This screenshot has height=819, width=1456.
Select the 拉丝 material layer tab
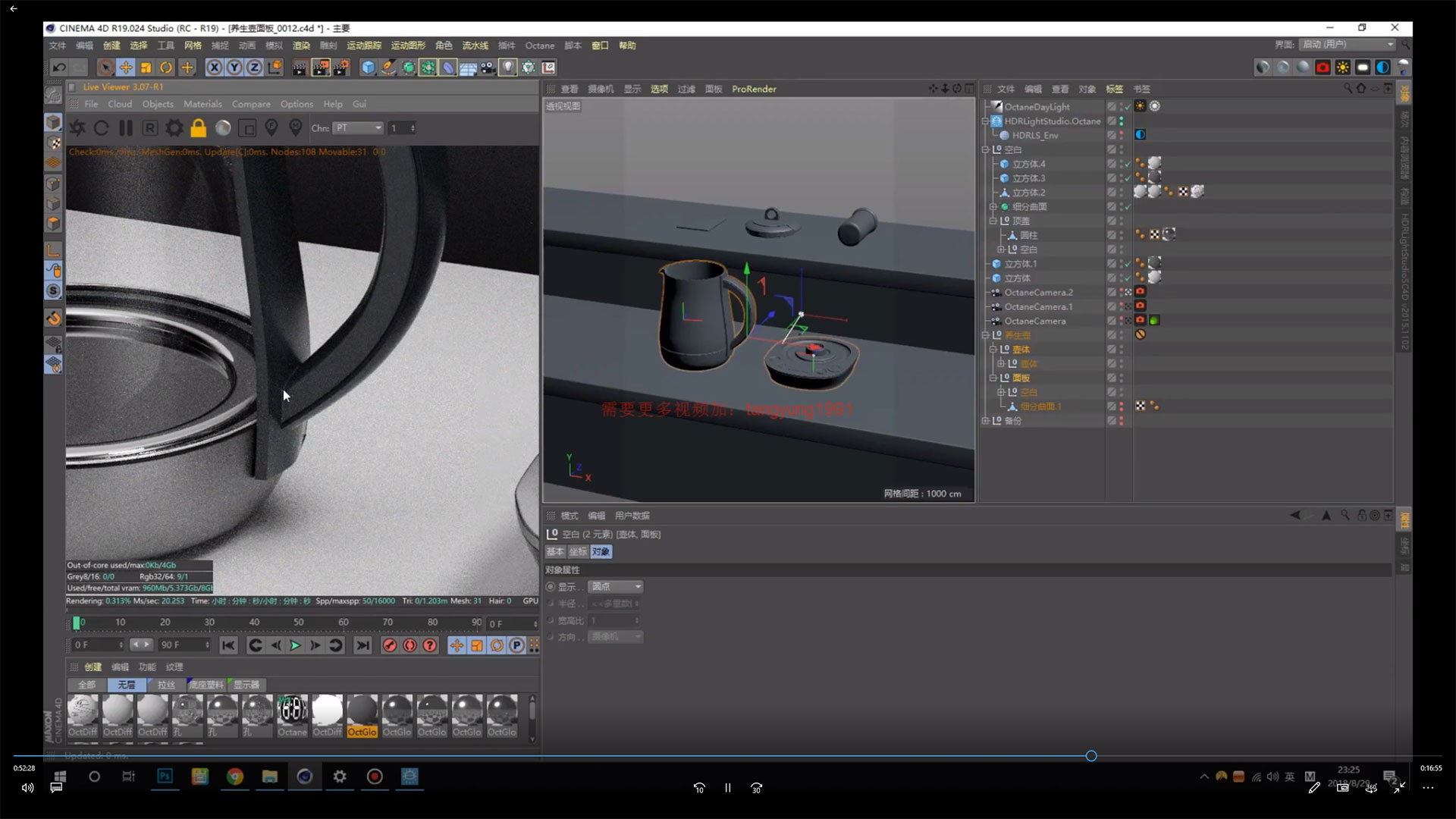166,685
